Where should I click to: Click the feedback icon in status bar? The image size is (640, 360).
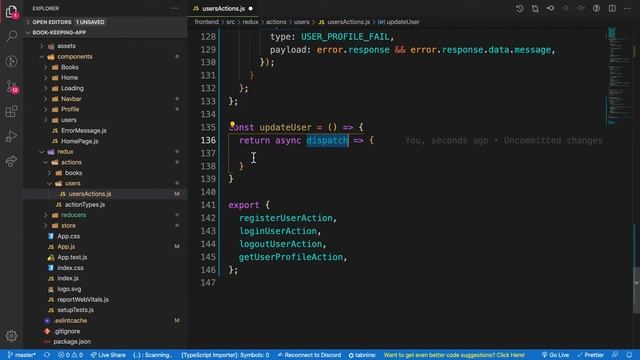[x=615, y=355]
